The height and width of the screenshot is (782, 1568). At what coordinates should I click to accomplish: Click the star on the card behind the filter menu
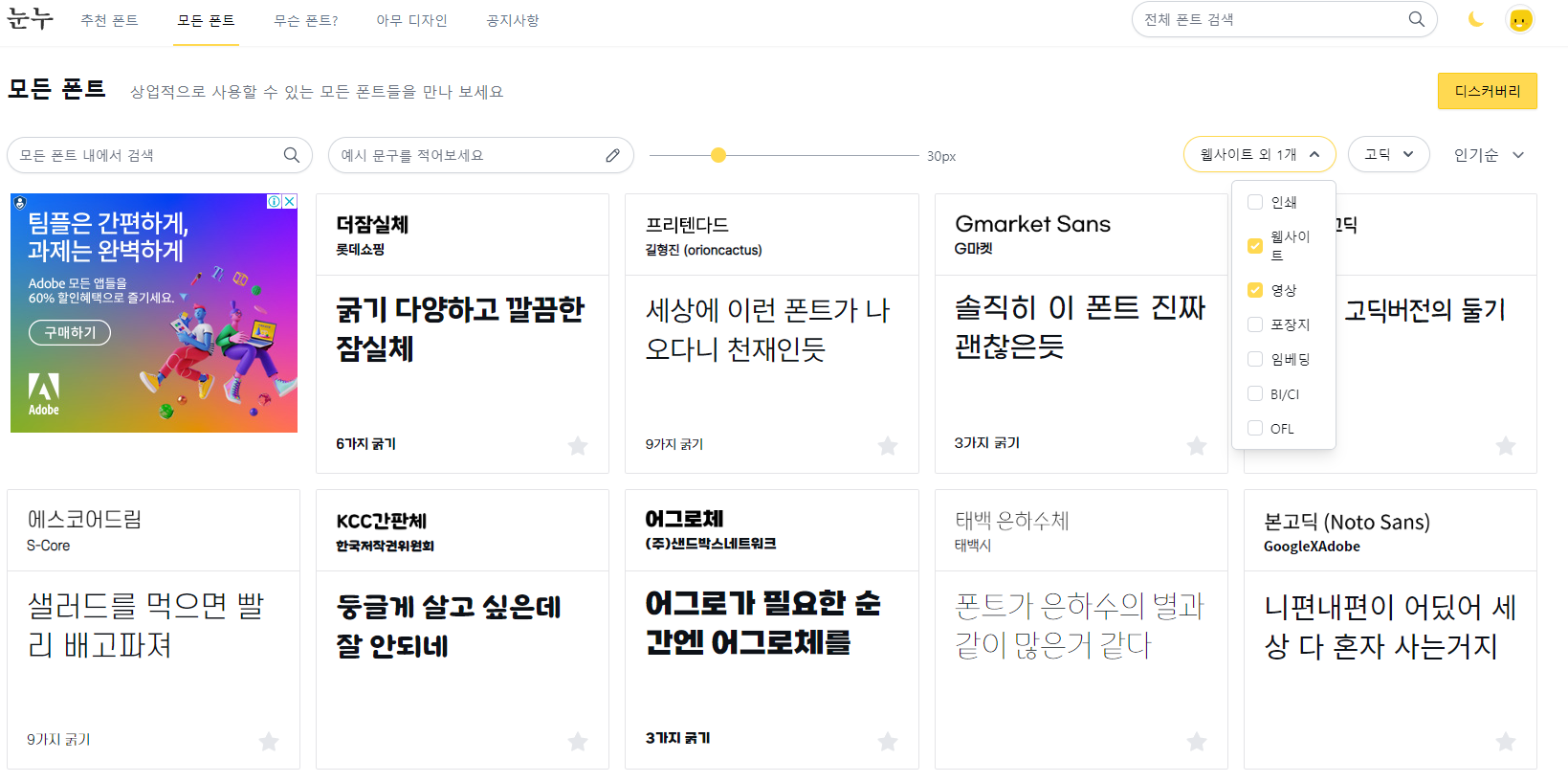pos(1506,445)
